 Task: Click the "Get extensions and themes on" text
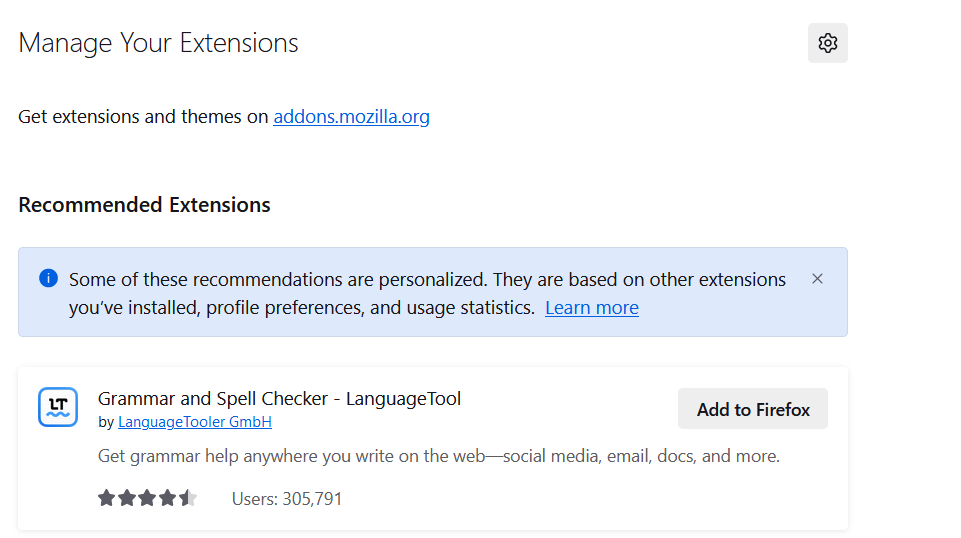(x=143, y=117)
